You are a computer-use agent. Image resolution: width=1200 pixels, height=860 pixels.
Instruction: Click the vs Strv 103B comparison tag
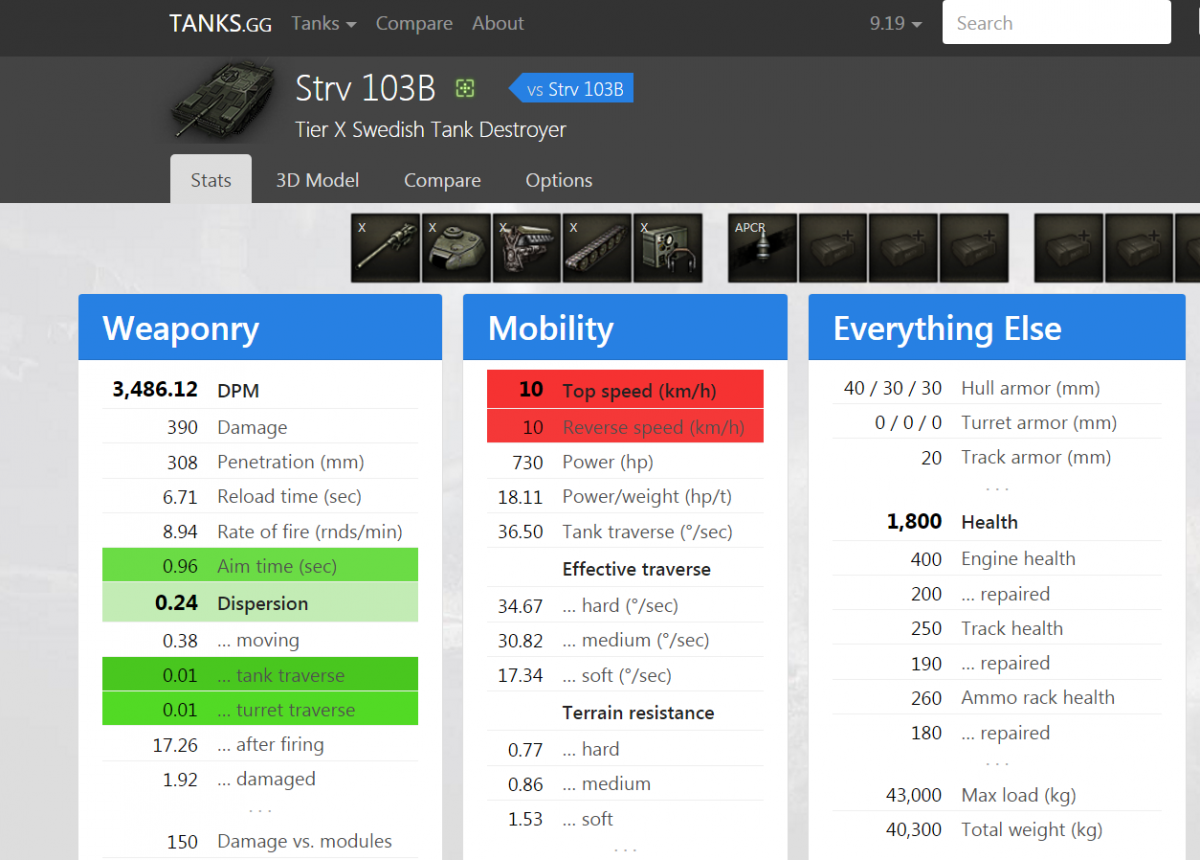point(572,89)
